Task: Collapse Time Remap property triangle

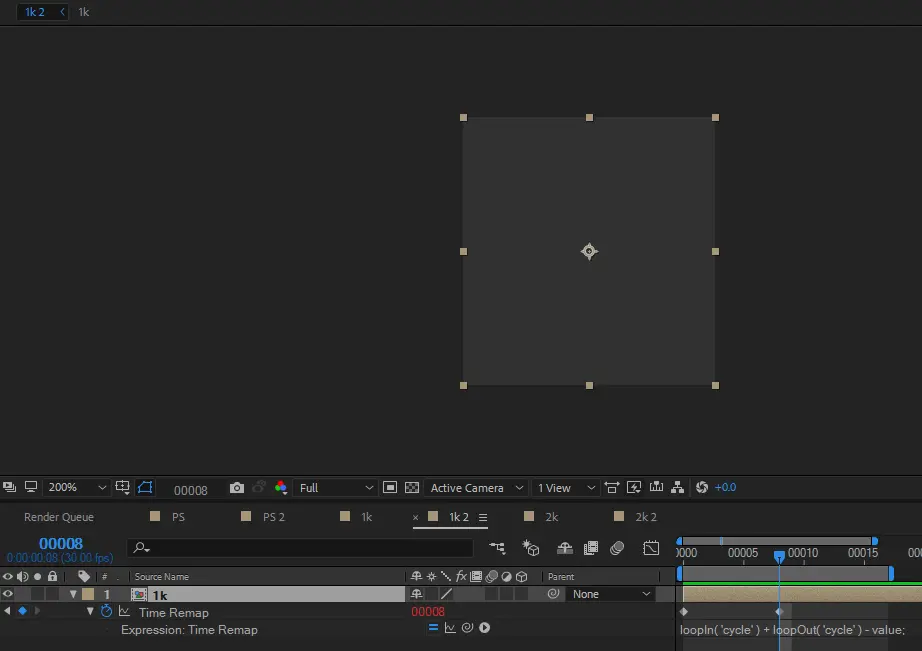Action: [x=90, y=611]
